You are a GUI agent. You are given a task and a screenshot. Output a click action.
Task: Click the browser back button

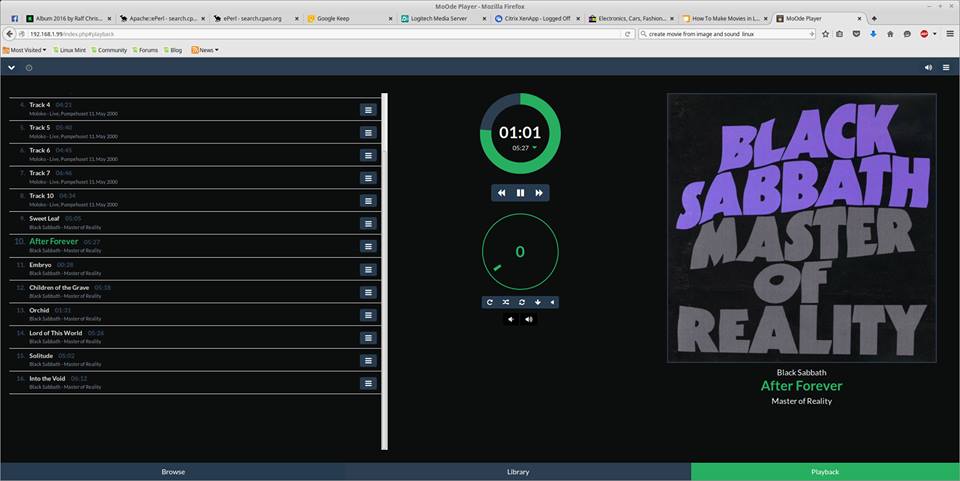point(10,34)
